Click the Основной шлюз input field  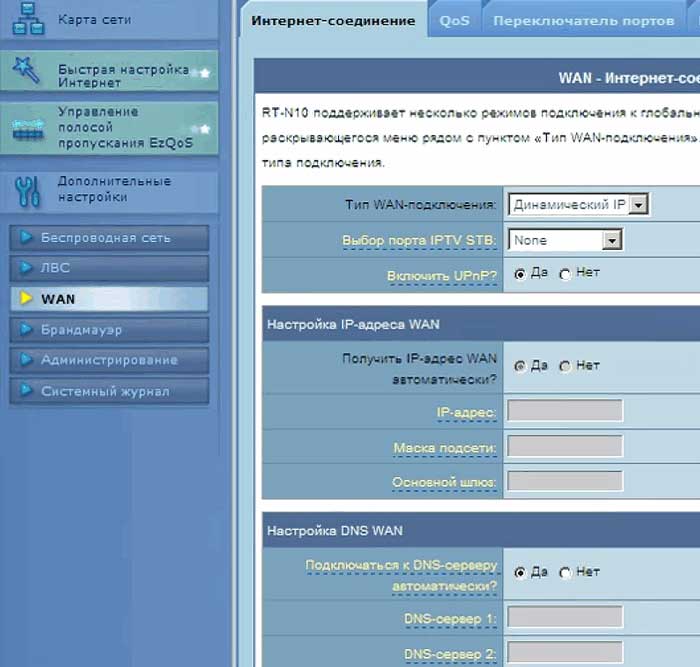tap(565, 480)
